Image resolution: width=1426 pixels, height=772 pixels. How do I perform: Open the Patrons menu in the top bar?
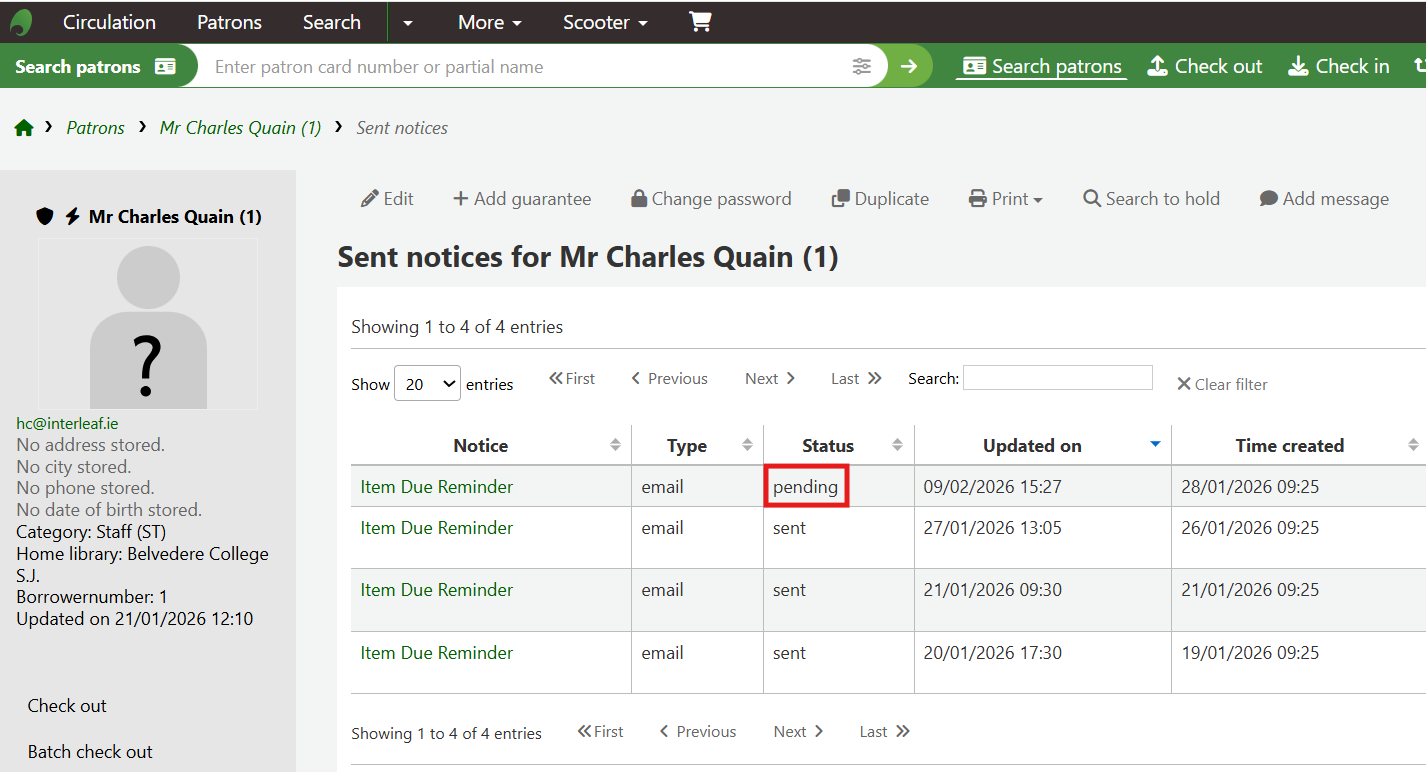point(229,22)
